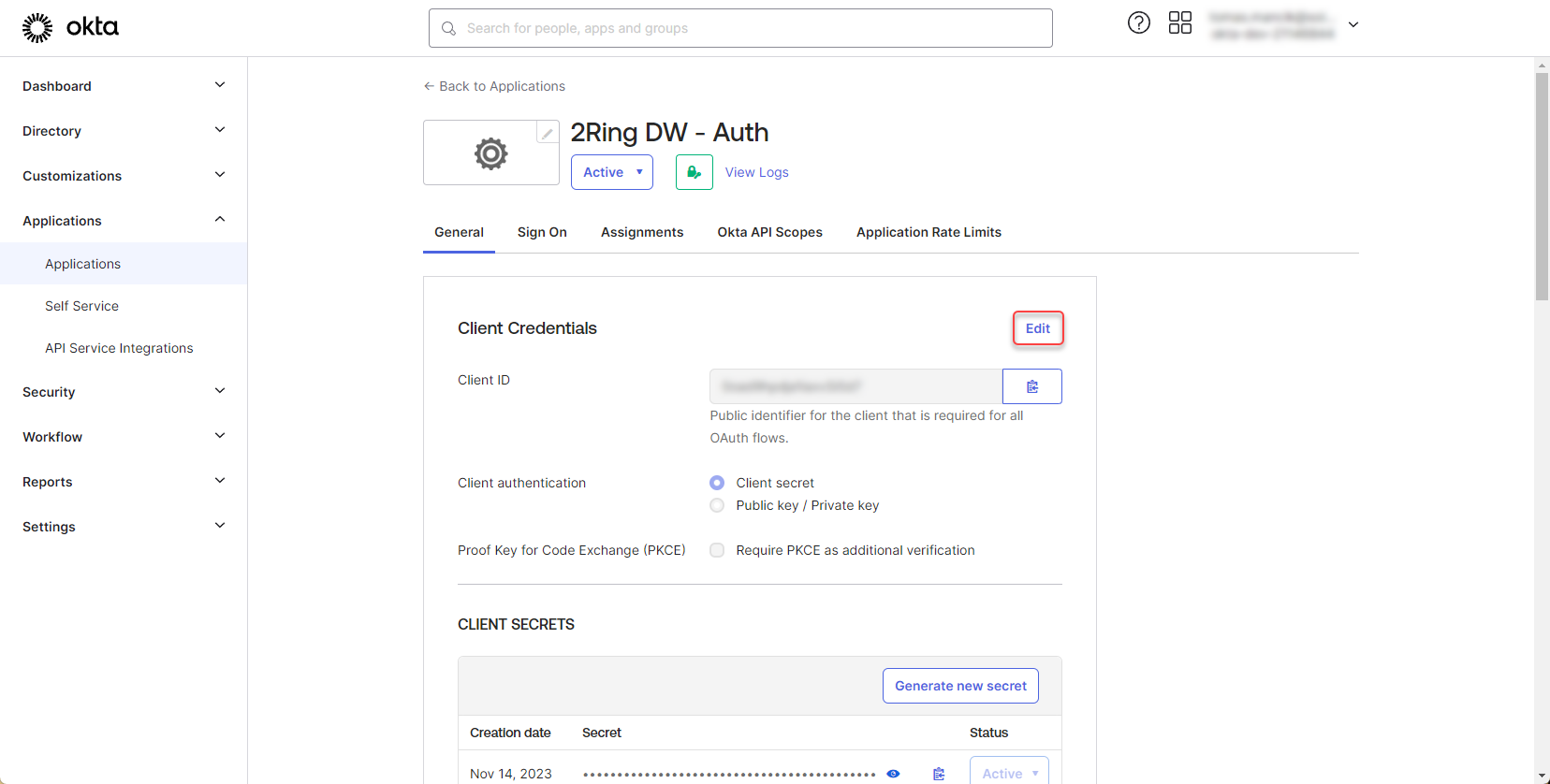
Task: Click the Generate new secret button
Action: click(x=960, y=686)
